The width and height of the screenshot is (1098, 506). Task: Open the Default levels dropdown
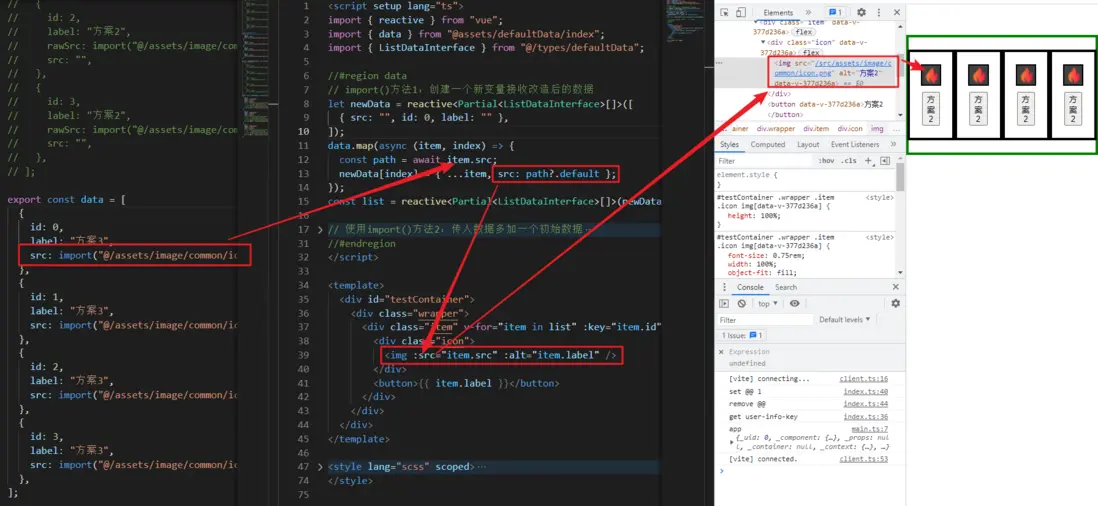pos(845,320)
